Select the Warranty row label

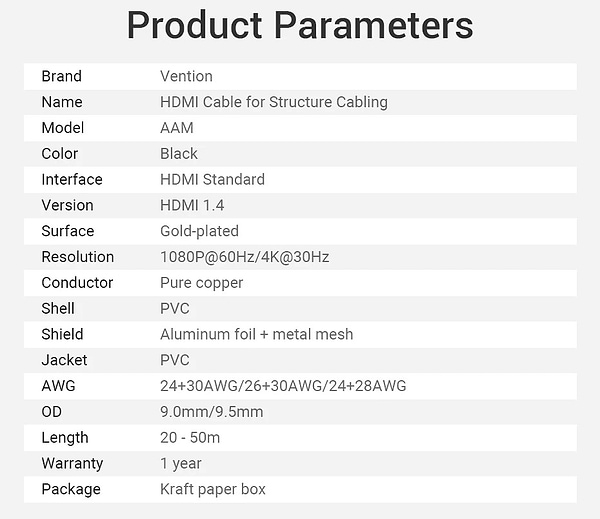pos(71,464)
